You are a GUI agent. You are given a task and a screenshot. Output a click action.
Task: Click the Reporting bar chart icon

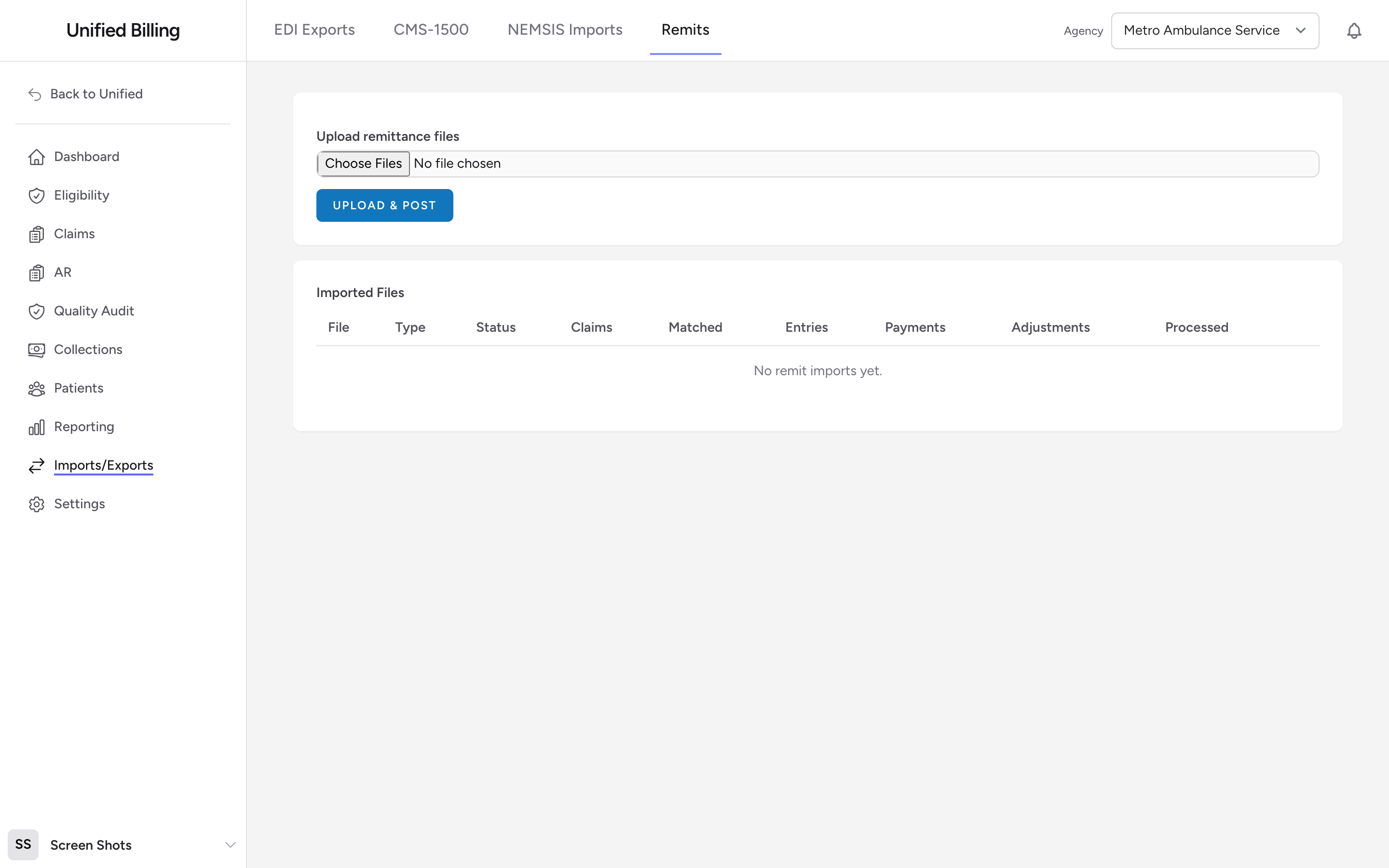(x=37, y=427)
